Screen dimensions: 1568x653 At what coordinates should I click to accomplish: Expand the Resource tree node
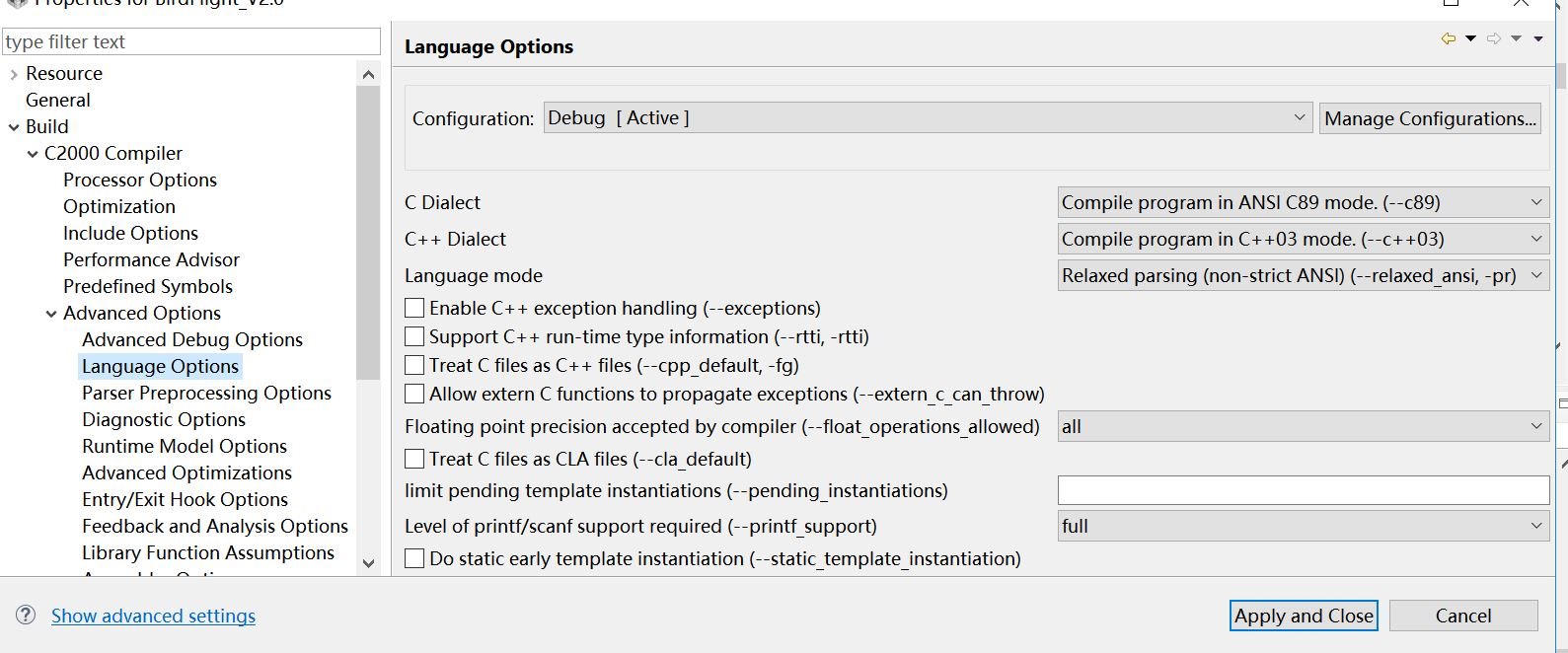[x=14, y=74]
